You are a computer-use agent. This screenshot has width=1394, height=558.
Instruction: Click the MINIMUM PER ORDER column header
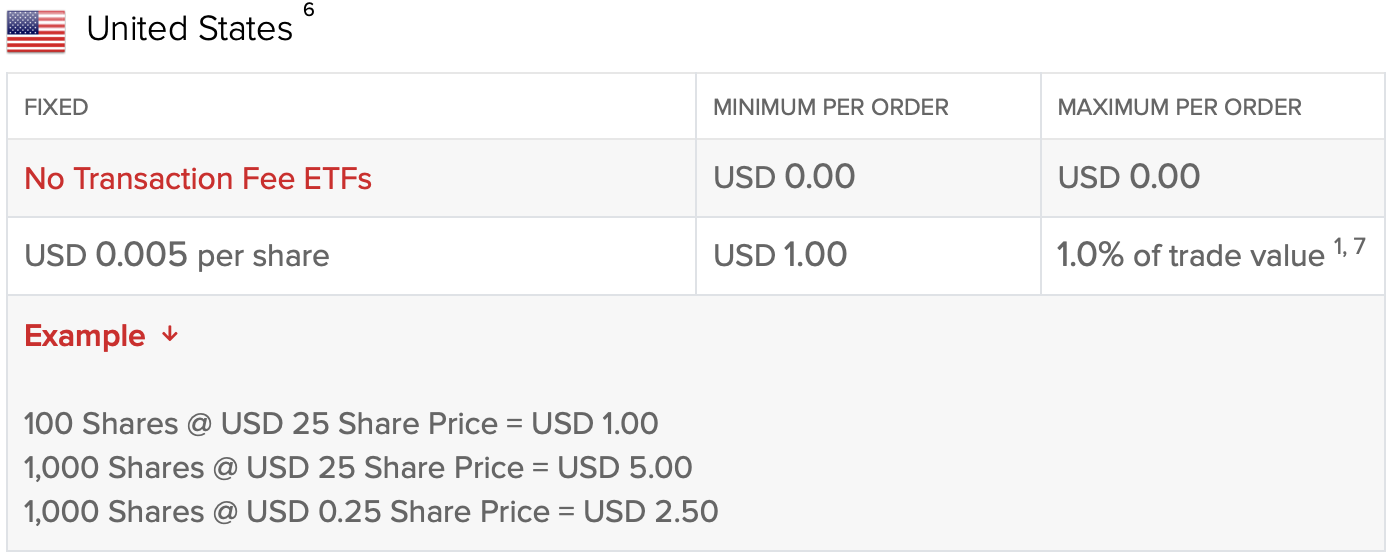831,107
